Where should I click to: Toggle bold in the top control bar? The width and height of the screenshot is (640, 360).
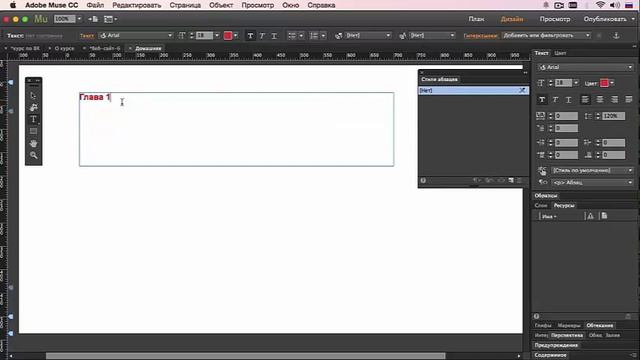click(250, 36)
